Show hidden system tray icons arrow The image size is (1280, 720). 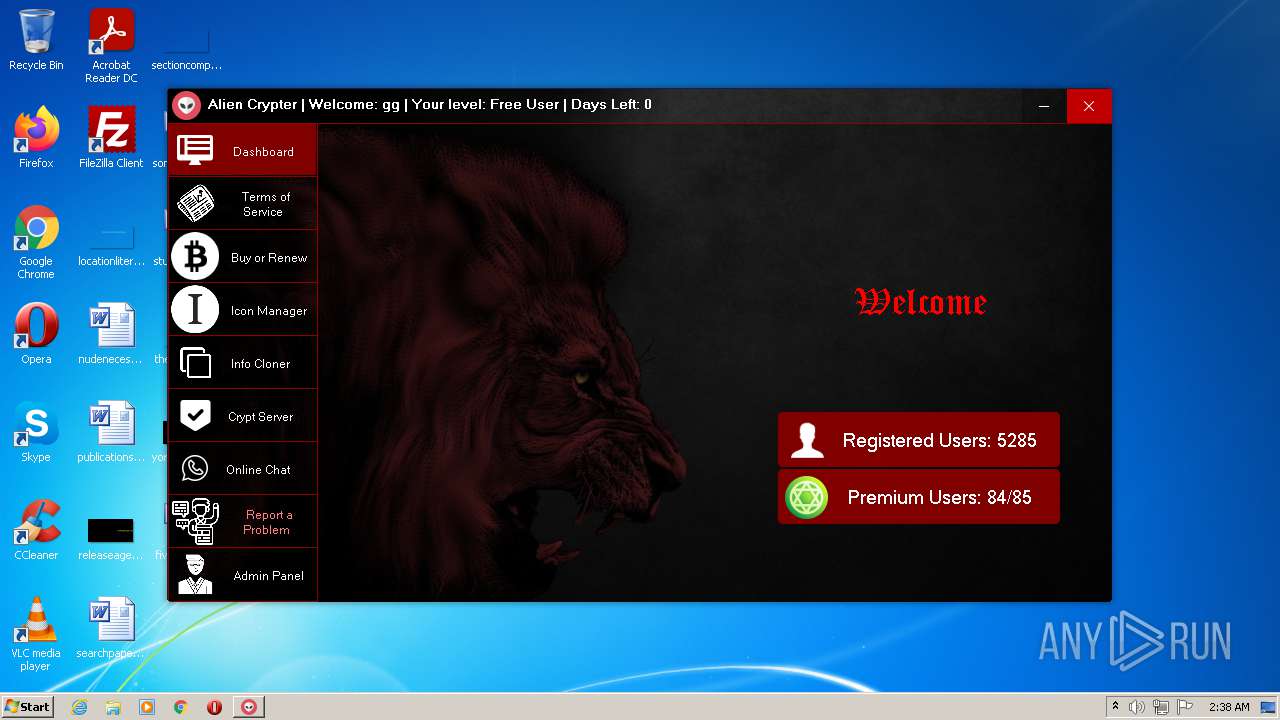coord(1115,707)
